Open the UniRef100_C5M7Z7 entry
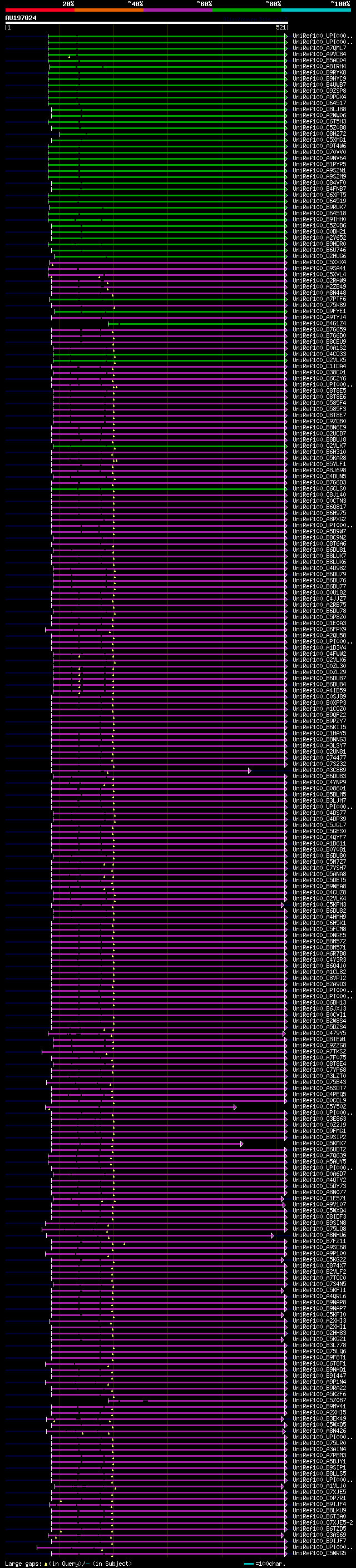356x1568 pixels. (319, 862)
